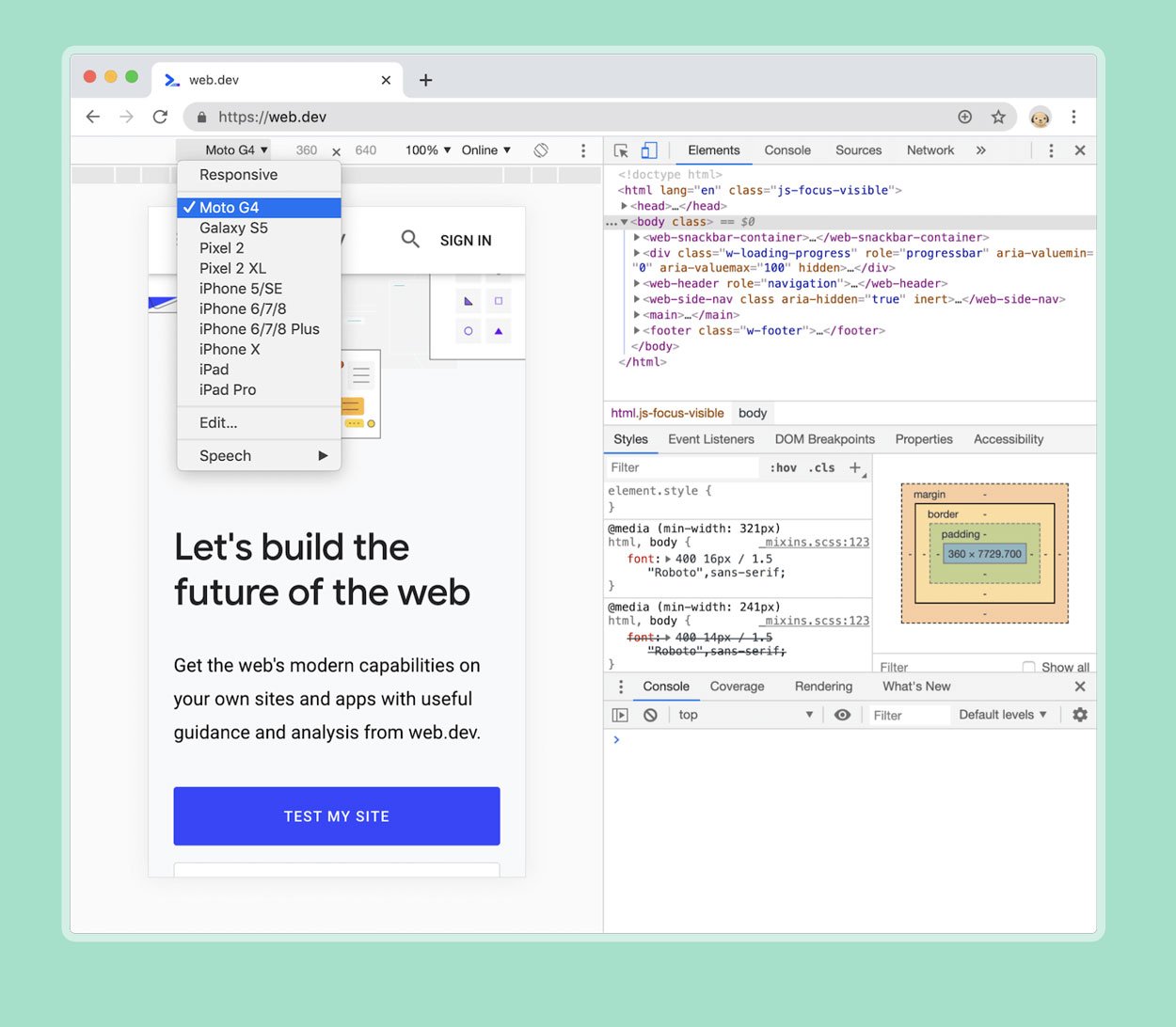The image size is (1176, 1027).
Task: Click the lock icon in address bar
Action: [201, 118]
